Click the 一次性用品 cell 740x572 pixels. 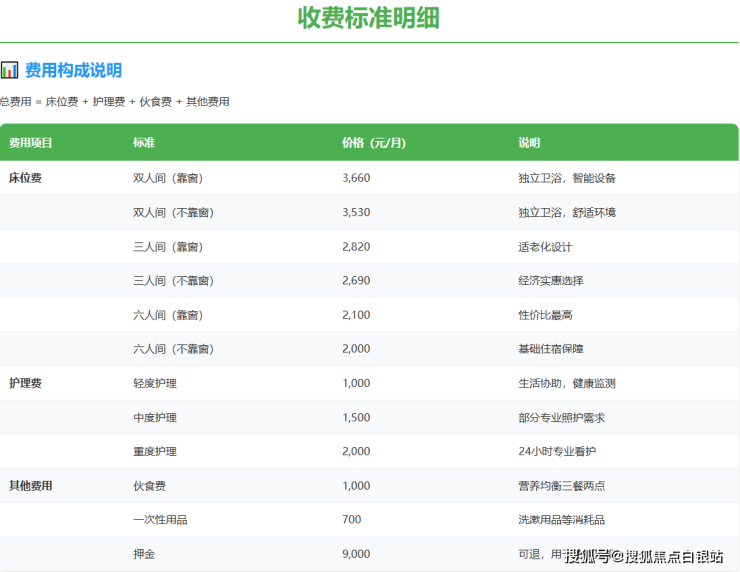160,519
